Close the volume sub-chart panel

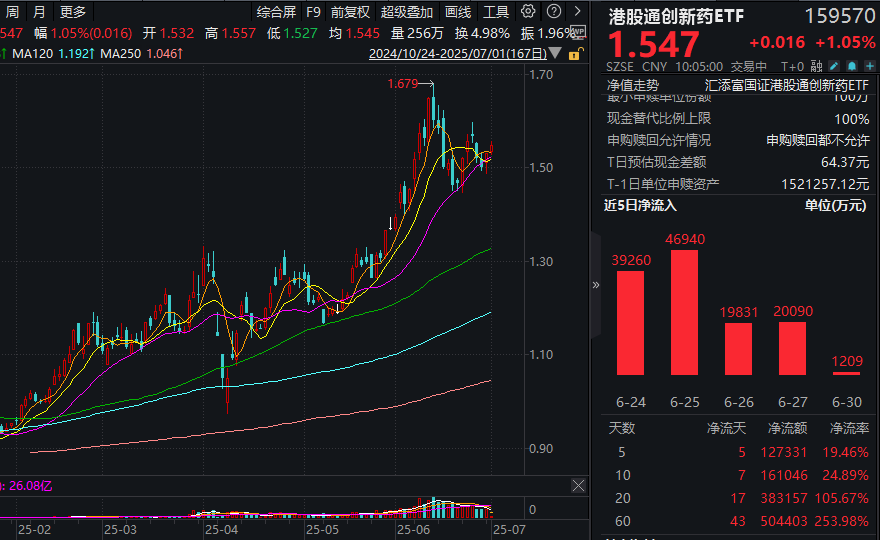(578, 485)
